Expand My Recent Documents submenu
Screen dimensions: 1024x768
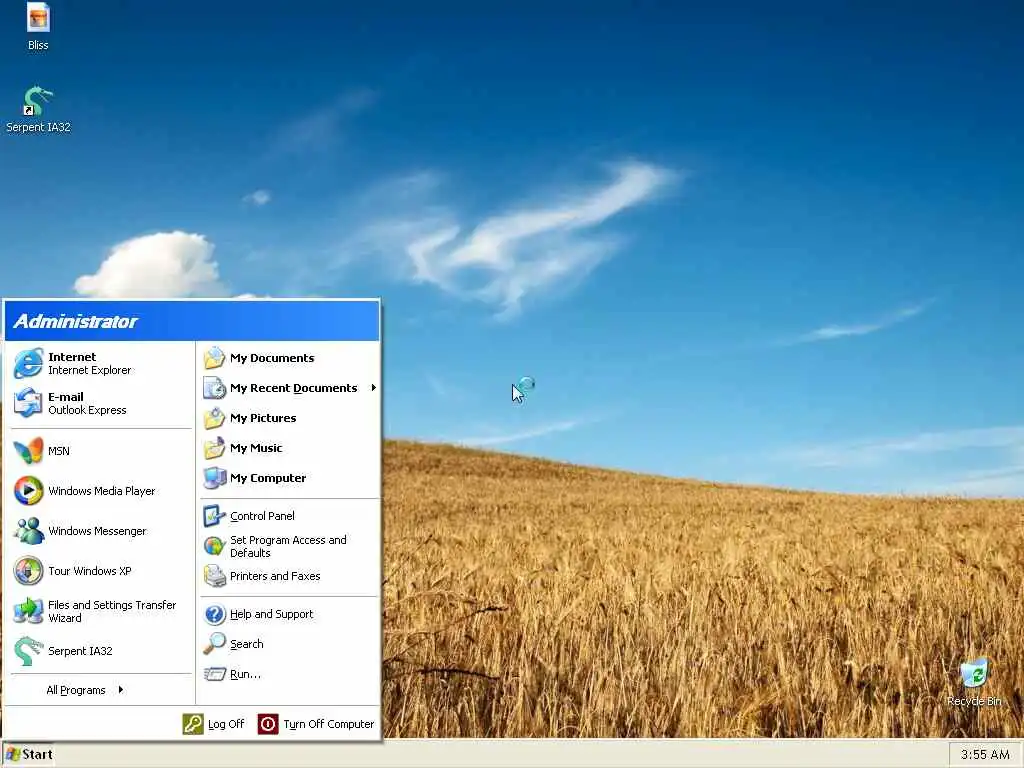pos(289,388)
